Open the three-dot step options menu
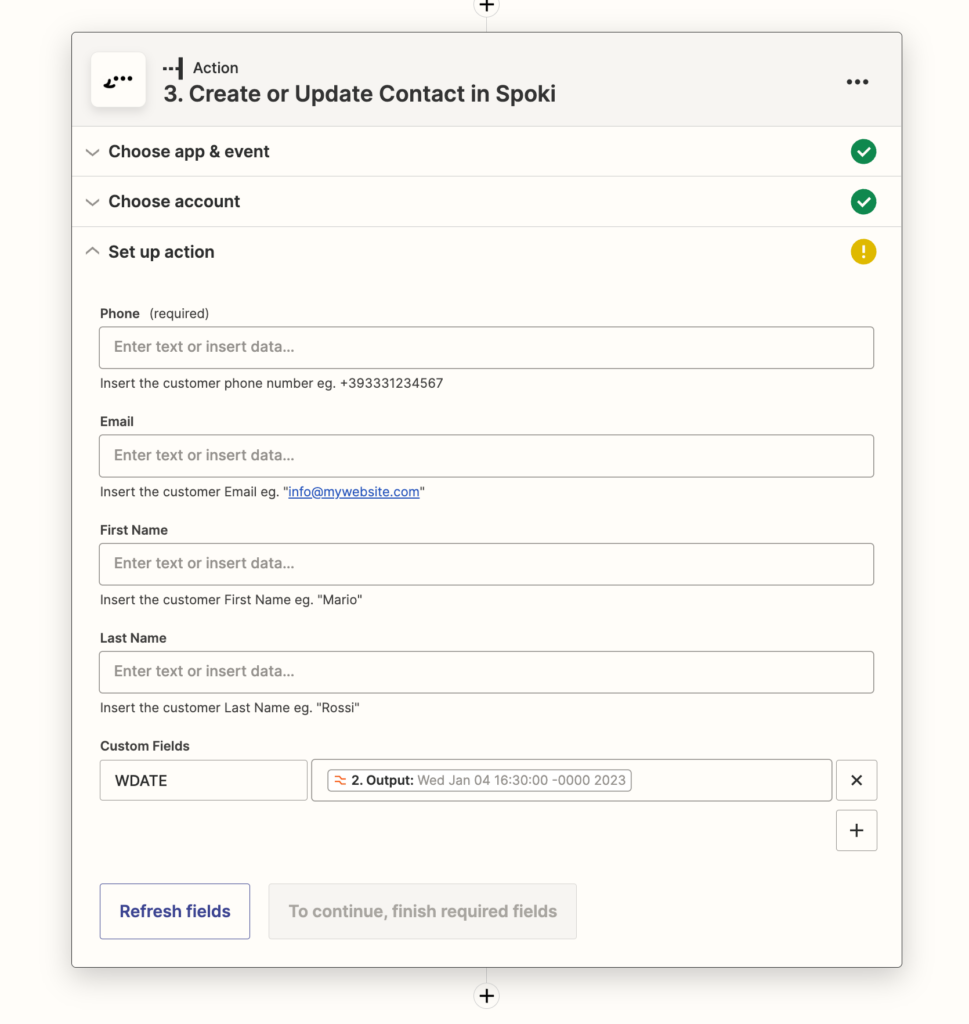 pos(857,82)
